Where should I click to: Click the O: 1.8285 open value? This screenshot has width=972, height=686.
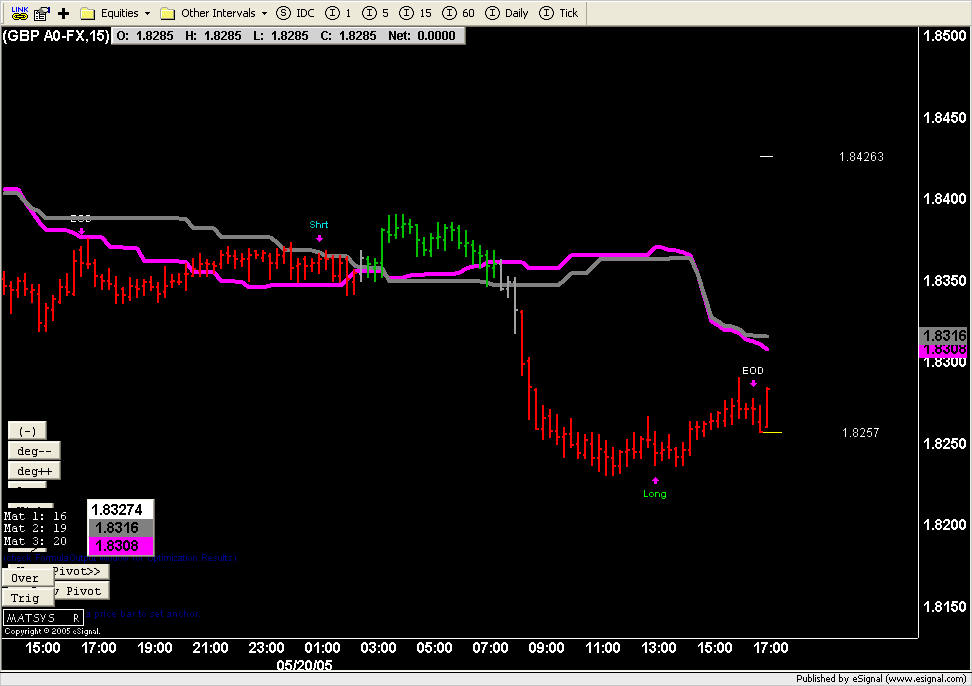pos(145,36)
